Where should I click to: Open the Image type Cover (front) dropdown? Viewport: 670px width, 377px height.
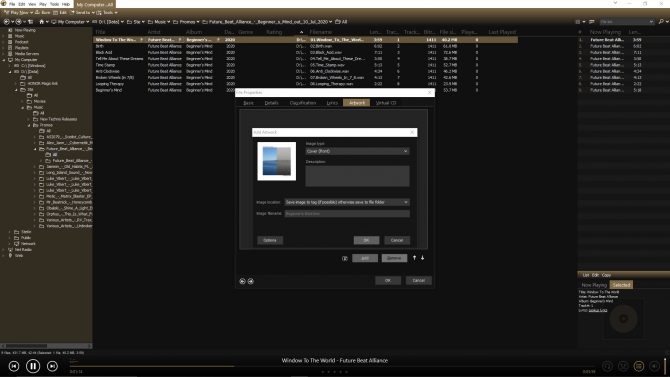pyautogui.click(x=357, y=151)
